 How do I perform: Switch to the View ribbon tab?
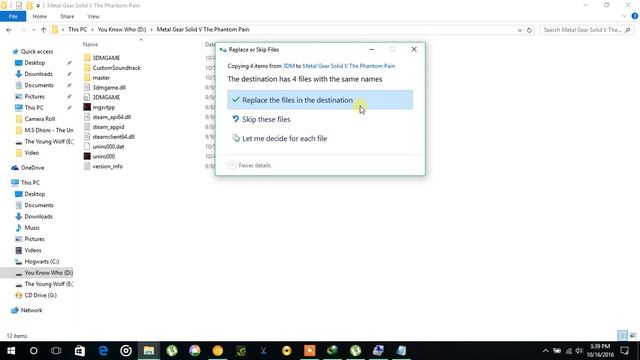(x=93, y=16)
